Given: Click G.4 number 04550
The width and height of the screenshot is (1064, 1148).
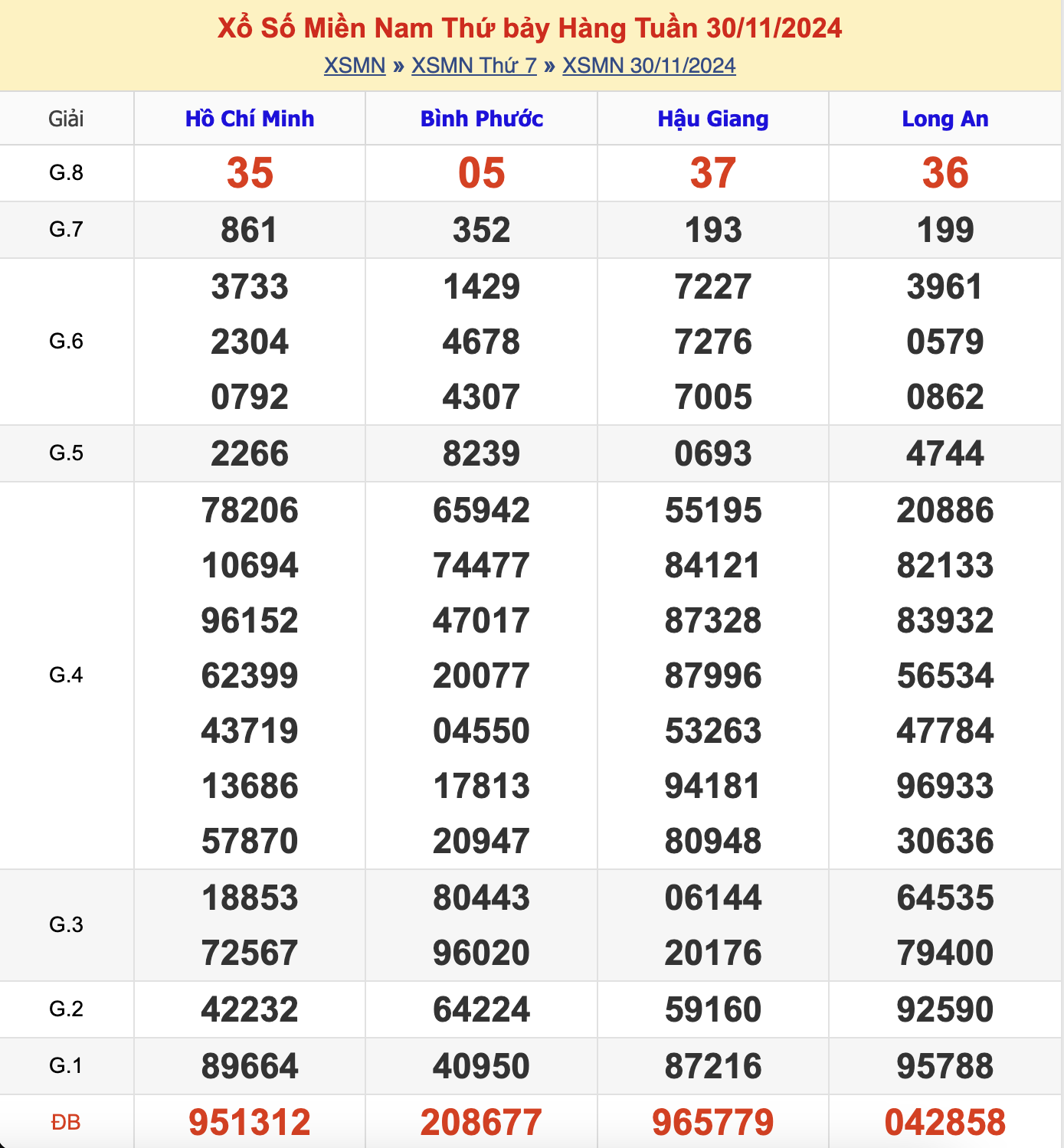Looking at the screenshot, I should [482, 731].
